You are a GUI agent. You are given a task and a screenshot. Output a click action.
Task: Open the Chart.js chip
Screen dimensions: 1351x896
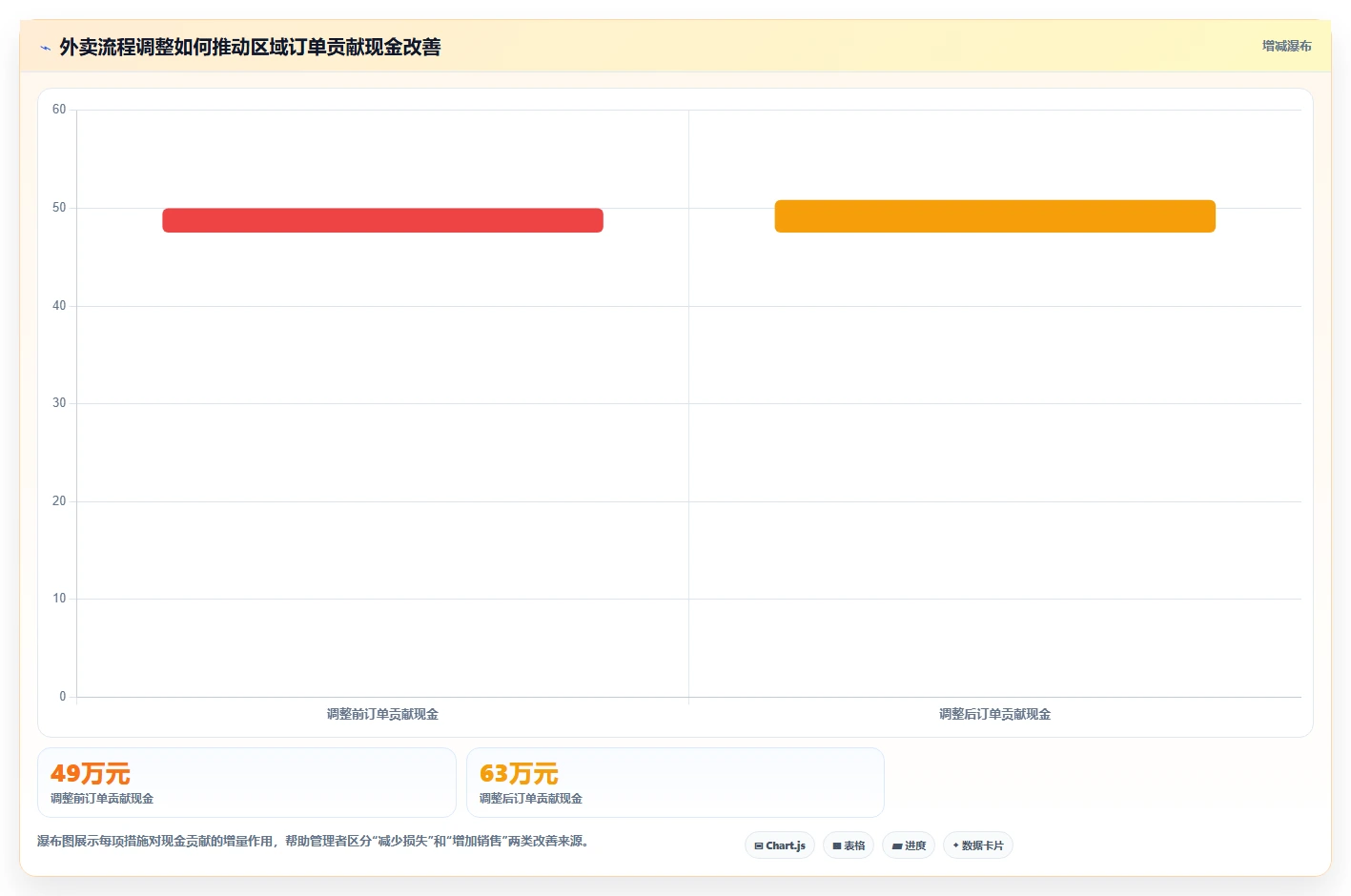[780, 845]
